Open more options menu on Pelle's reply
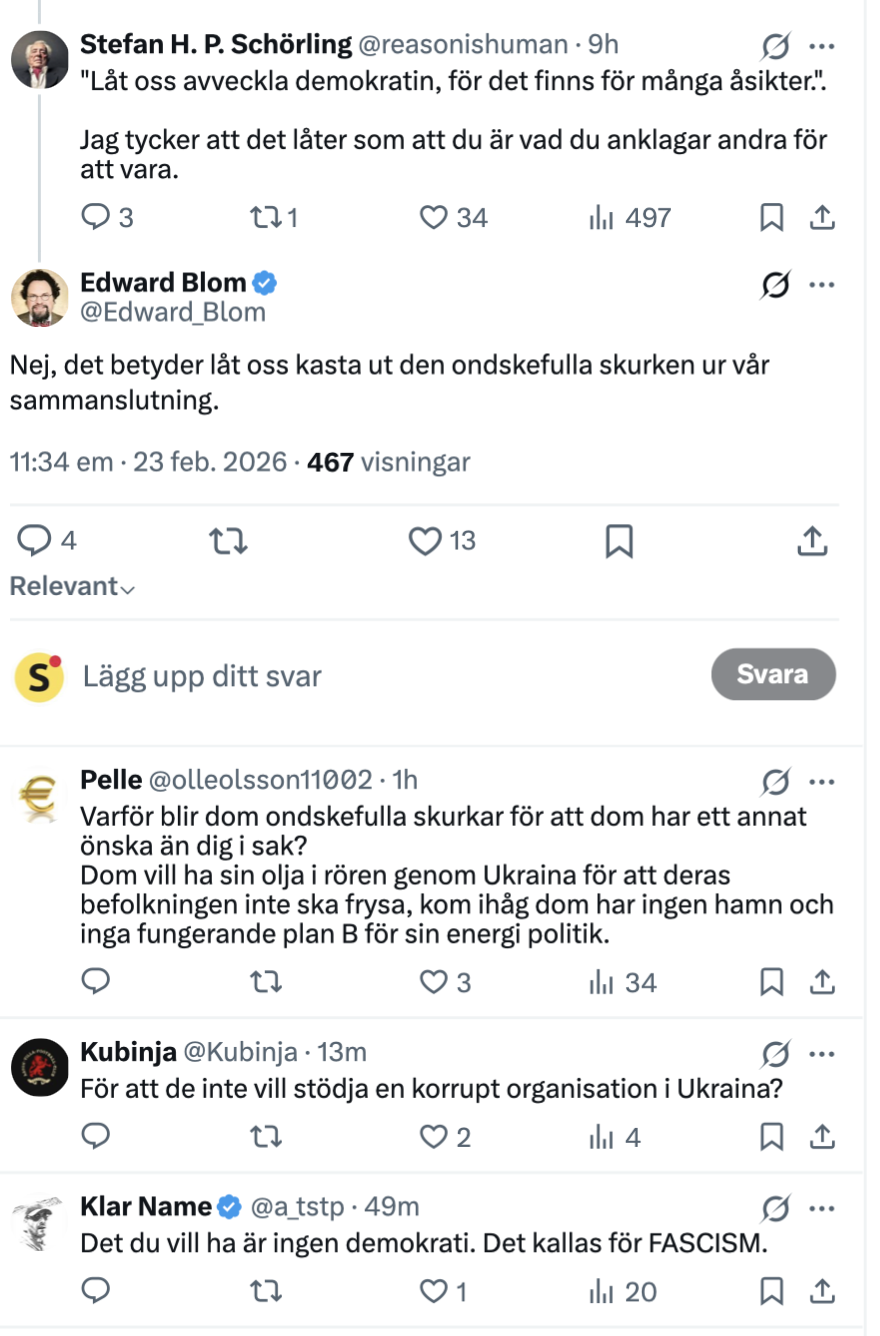 [x=821, y=780]
